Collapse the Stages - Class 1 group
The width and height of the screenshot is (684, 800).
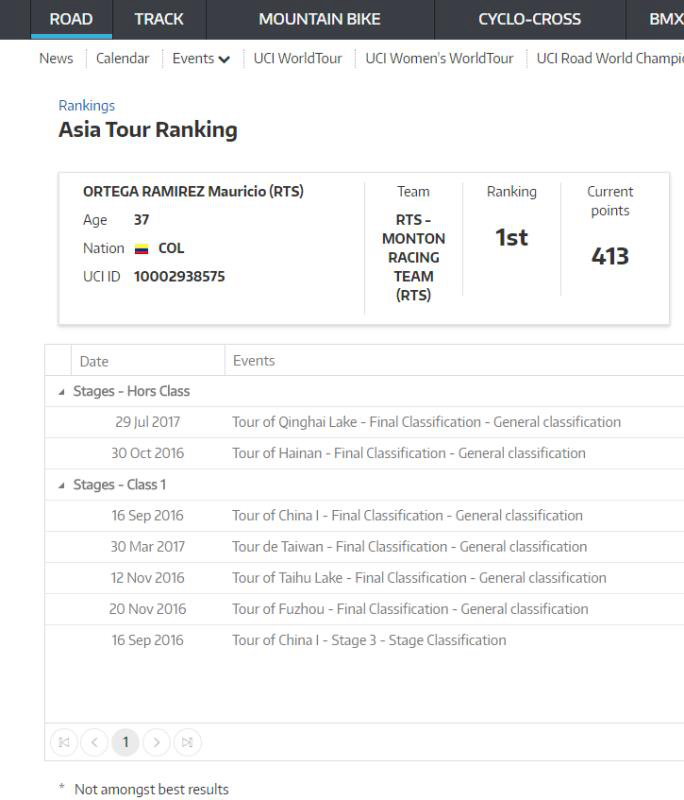coord(63,486)
